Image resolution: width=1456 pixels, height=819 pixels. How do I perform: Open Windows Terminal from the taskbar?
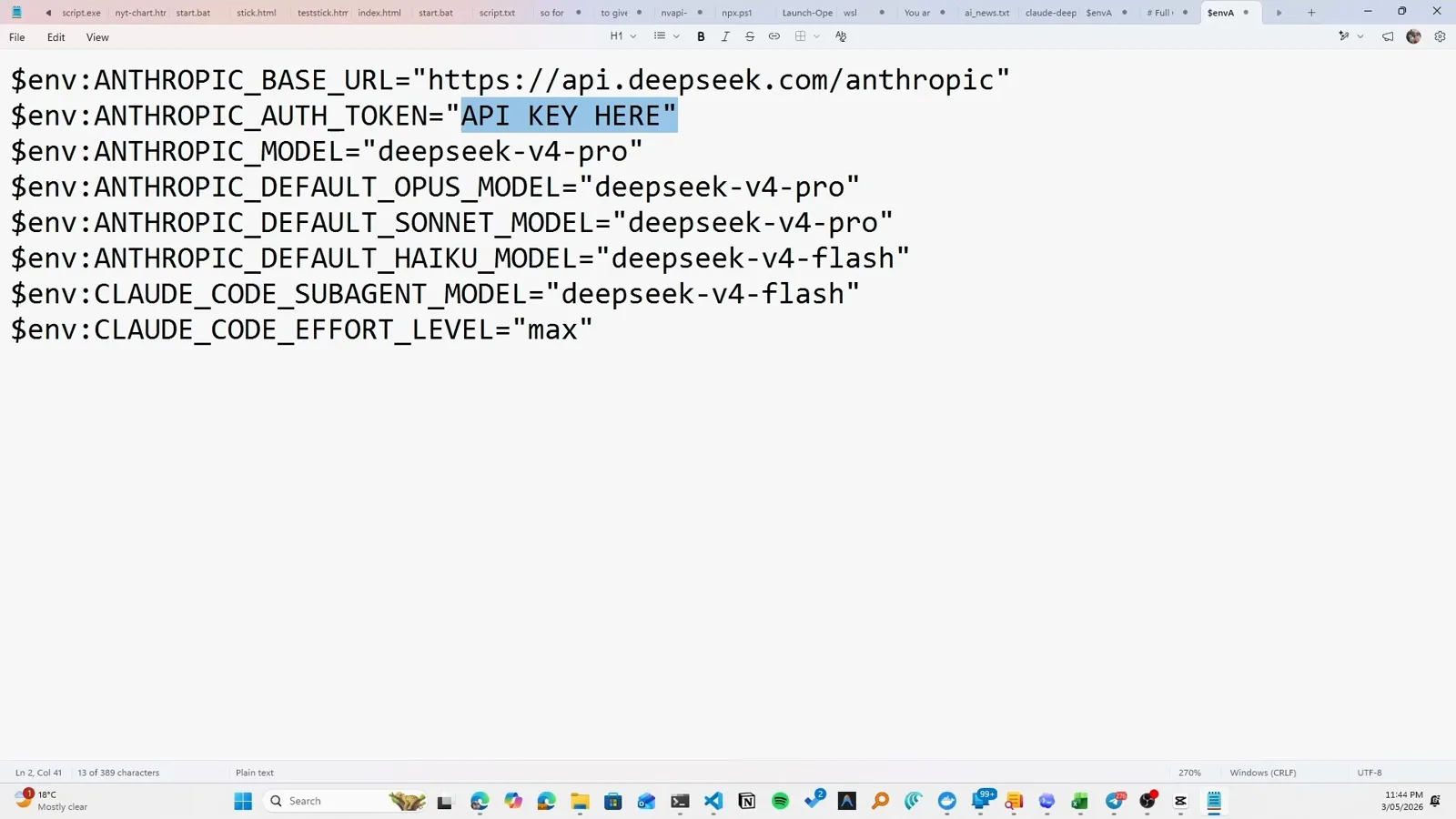point(680,801)
